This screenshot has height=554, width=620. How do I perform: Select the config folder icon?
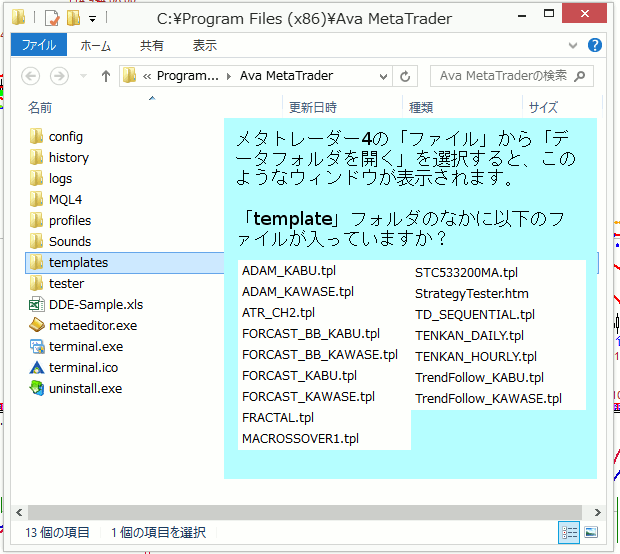(x=36, y=136)
